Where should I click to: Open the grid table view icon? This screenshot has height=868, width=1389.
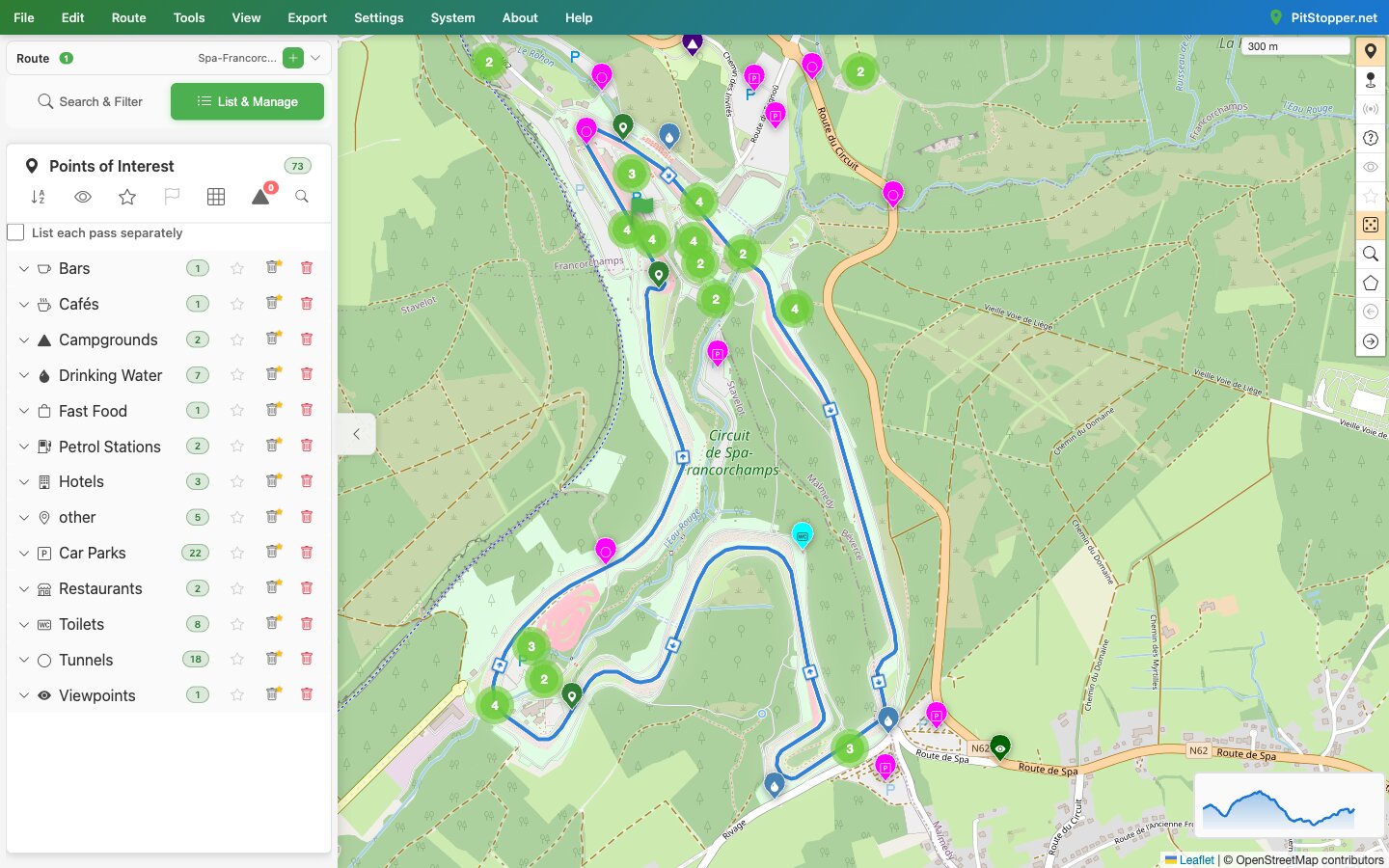click(216, 197)
